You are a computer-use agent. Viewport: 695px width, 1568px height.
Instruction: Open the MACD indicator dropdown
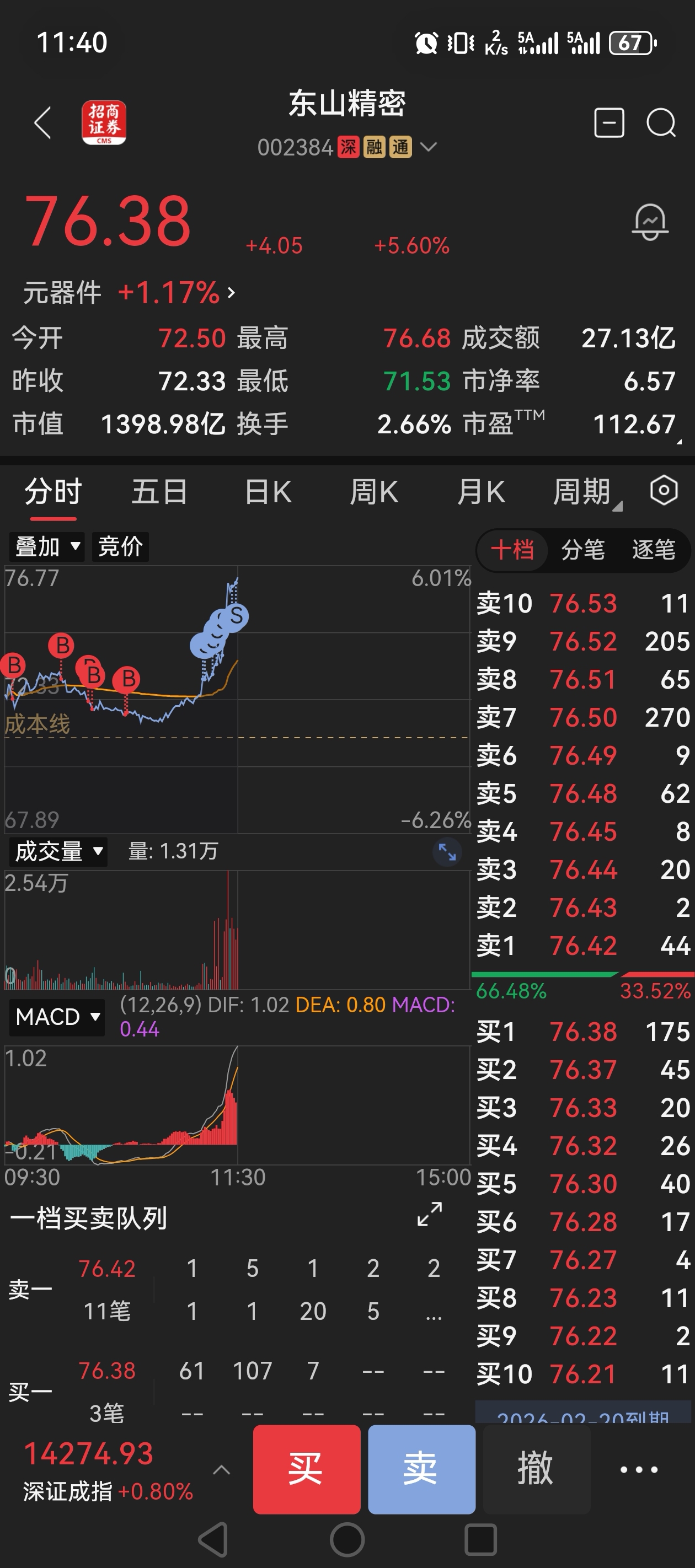(x=57, y=1017)
